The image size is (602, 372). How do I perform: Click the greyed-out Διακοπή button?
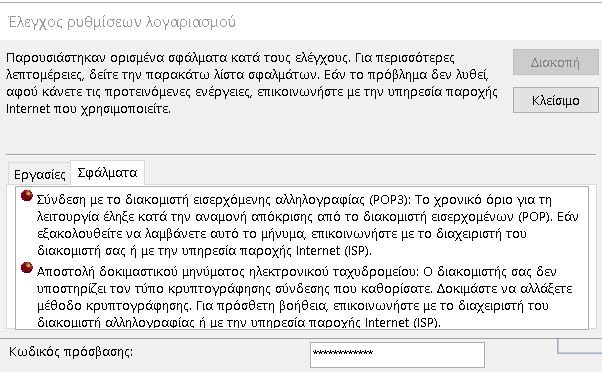[x=556, y=62]
